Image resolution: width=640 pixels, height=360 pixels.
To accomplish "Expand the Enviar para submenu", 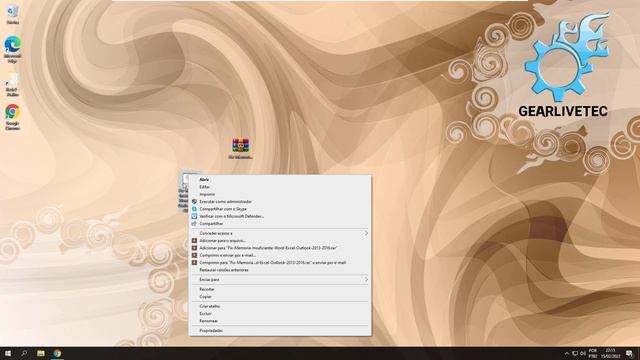I will pyautogui.click(x=280, y=280).
